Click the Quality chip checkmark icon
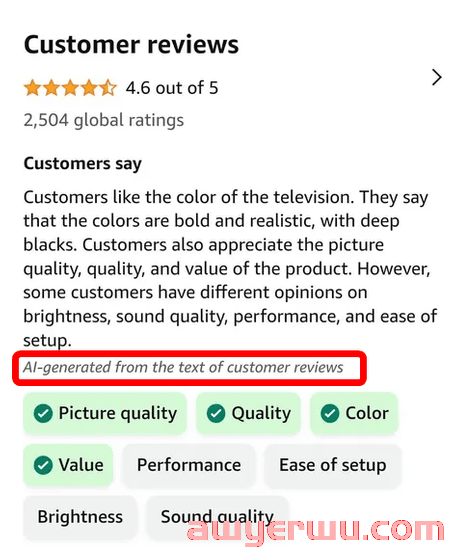The width and height of the screenshot is (463, 560). point(216,414)
